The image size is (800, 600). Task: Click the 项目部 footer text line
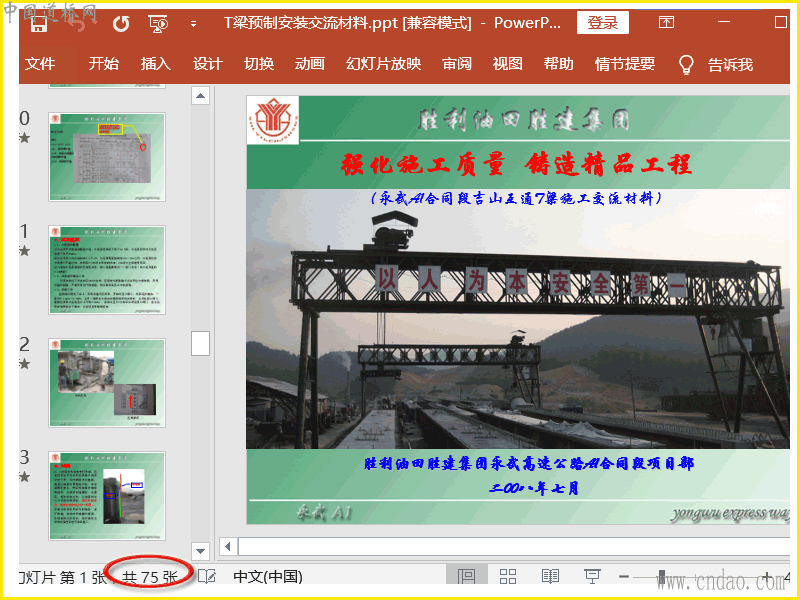click(529, 463)
